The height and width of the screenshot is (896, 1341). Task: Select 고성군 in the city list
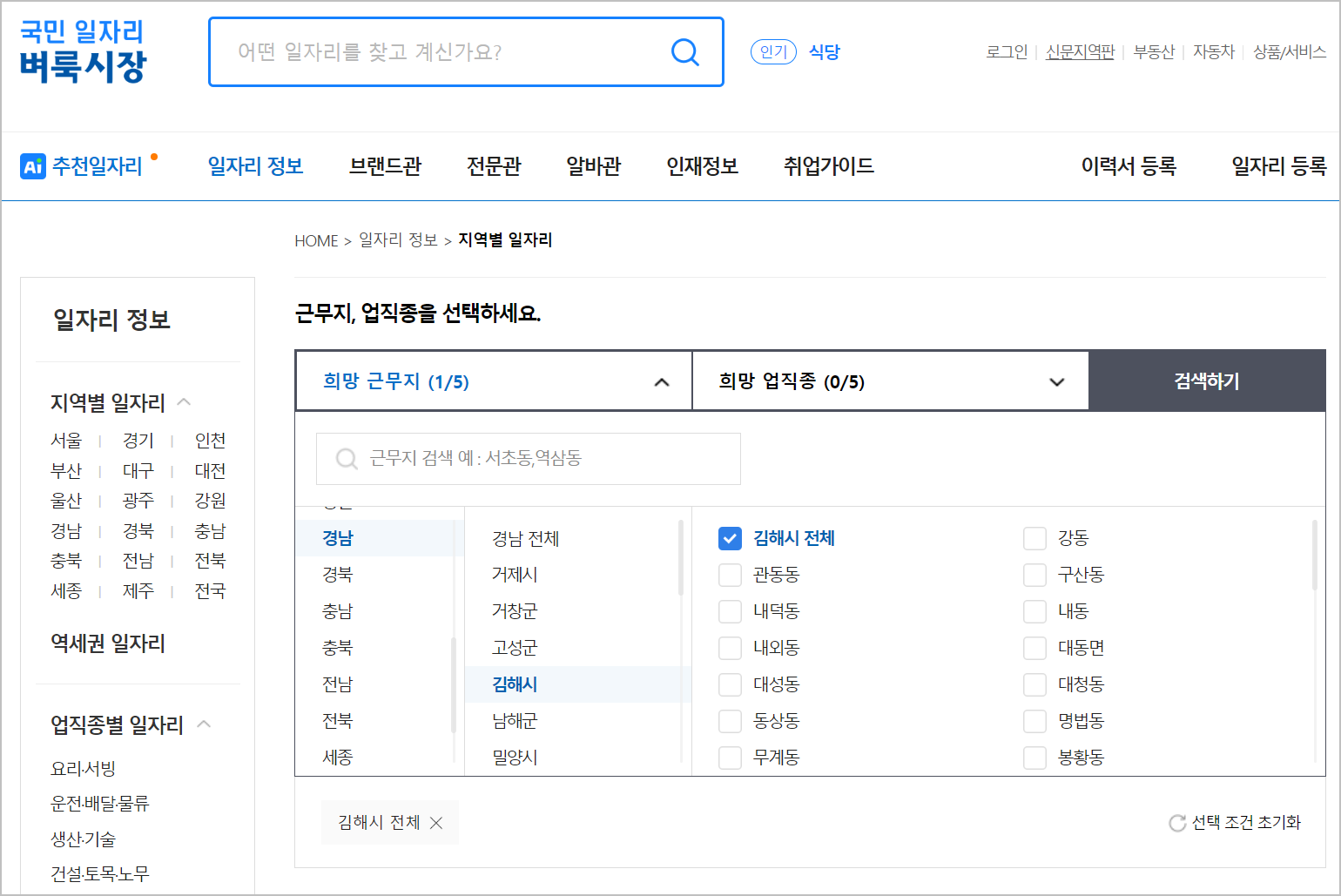pos(515,648)
